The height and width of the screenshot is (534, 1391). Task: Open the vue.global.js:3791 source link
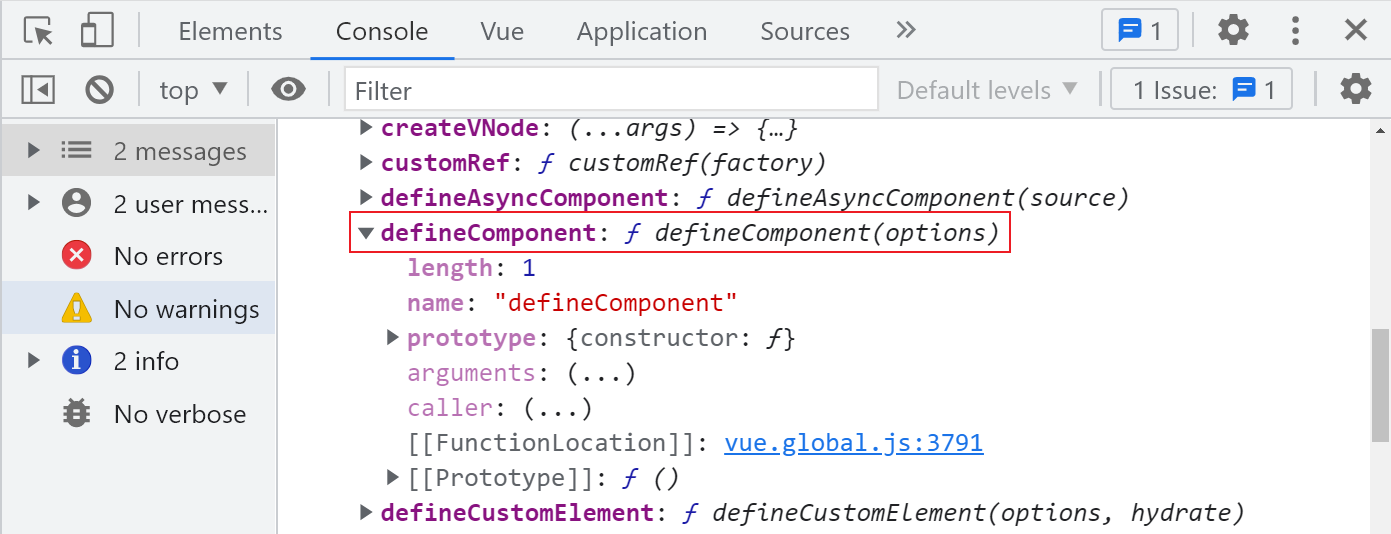(x=853, y=443)
